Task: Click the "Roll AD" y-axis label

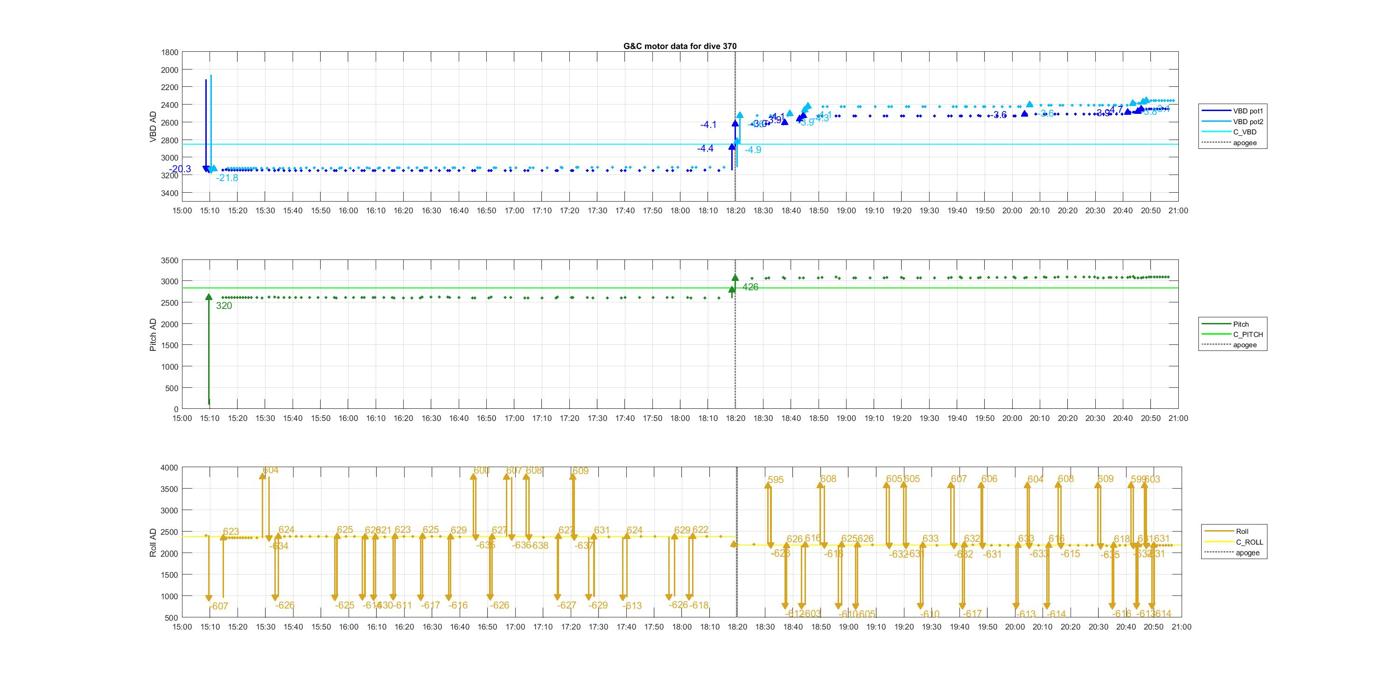Action: (x=154, y=542)
